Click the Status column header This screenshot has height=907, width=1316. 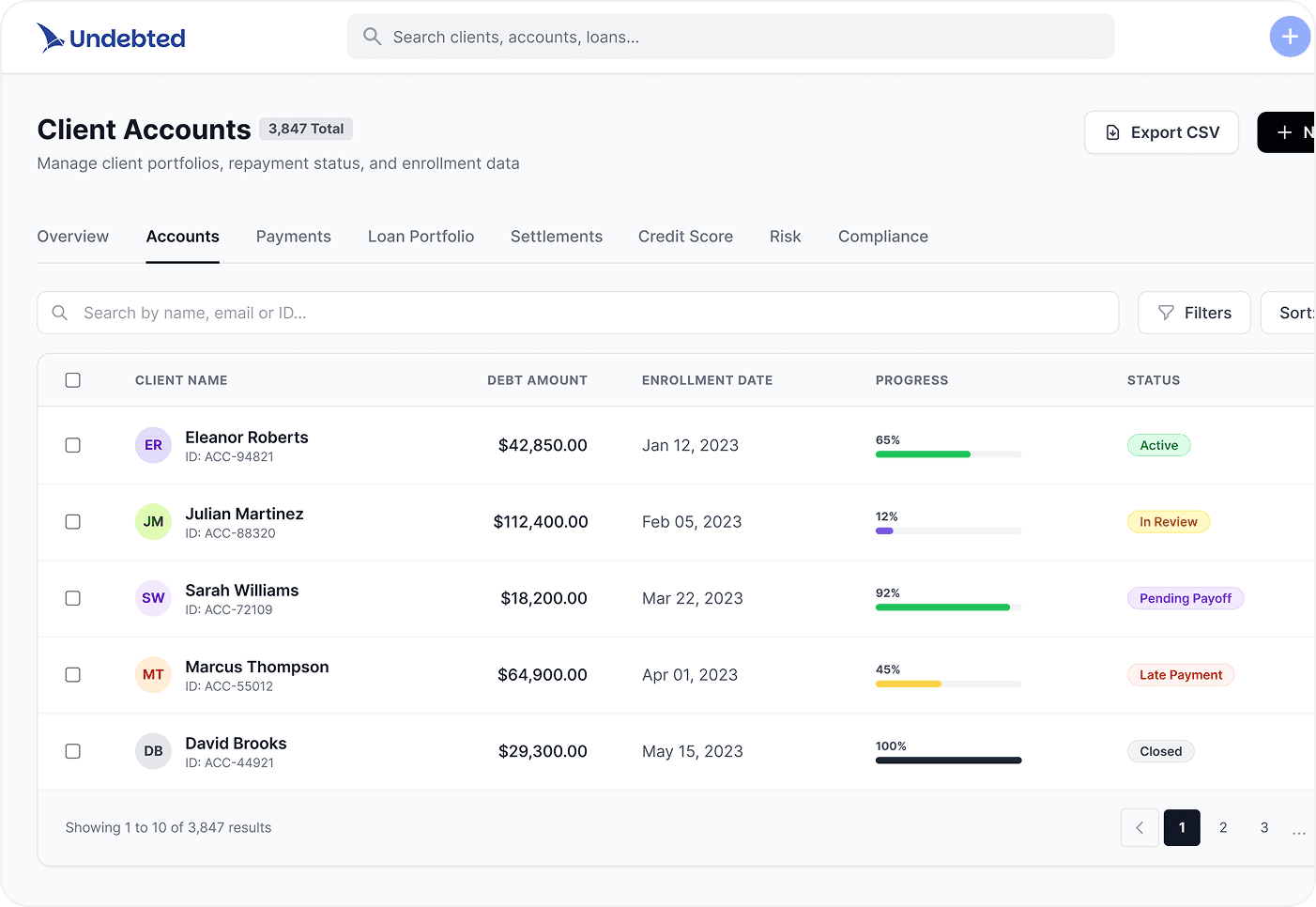point(1154,380)
